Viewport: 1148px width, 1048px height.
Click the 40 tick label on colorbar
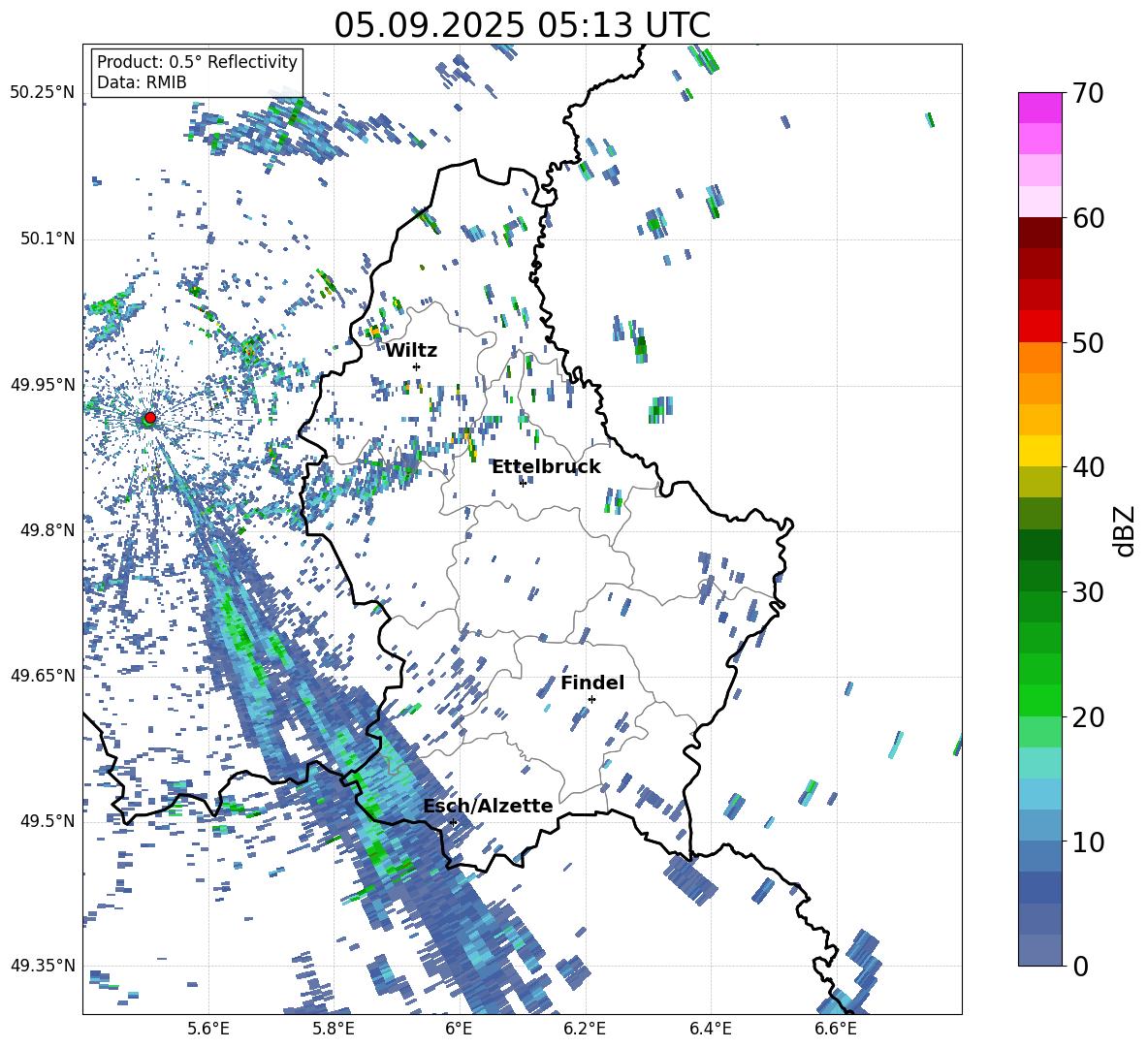[1088, 467]
